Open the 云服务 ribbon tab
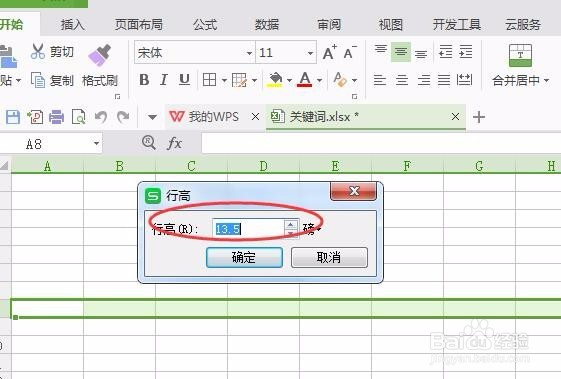Screen dimensions: 561x379 [523, 25]
